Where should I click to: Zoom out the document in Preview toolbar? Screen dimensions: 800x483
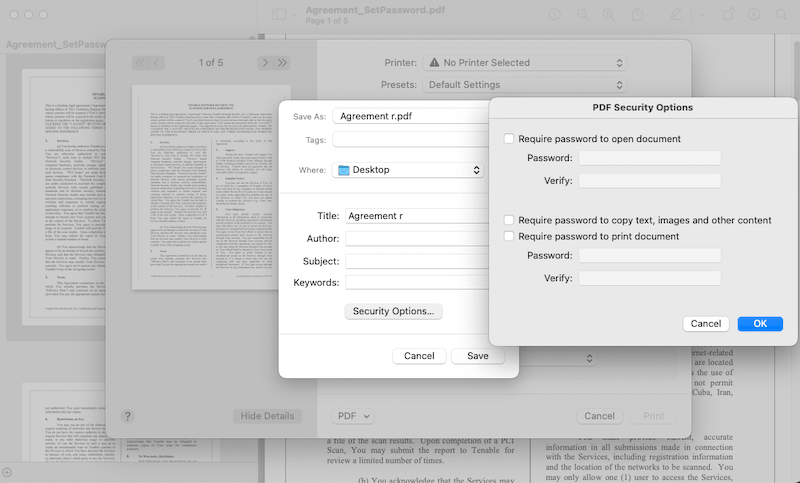click(x=582, y=15)
